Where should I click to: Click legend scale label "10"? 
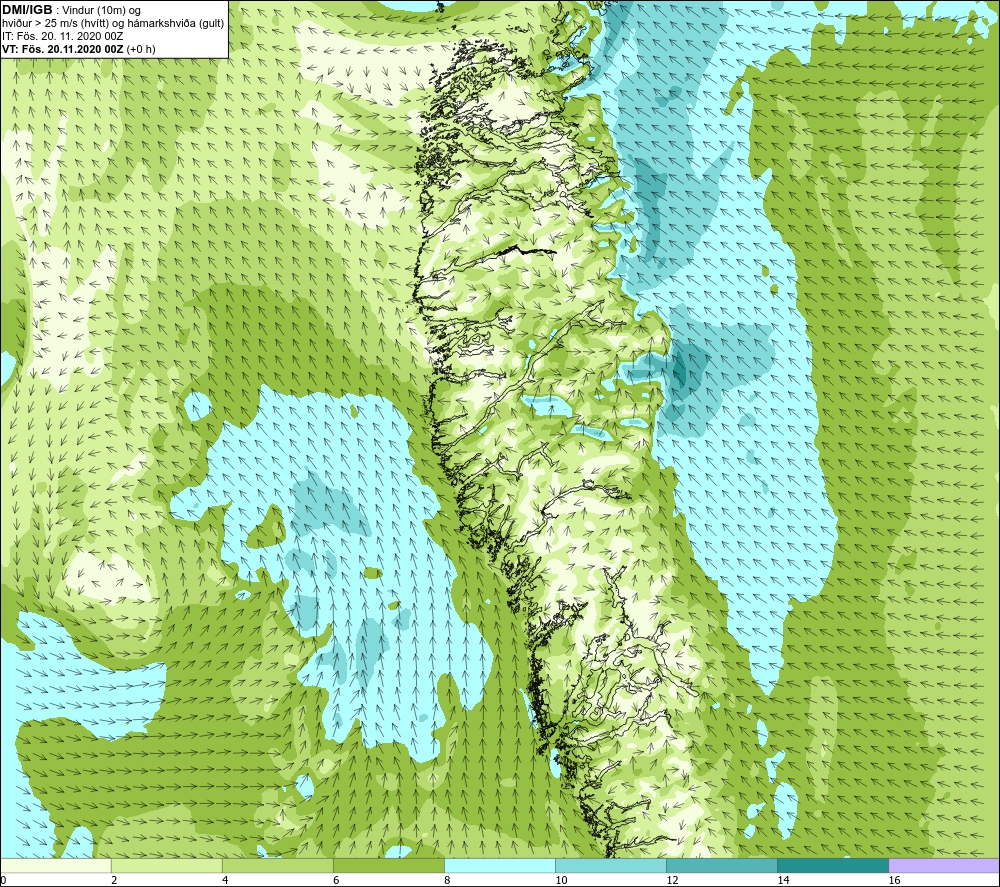click(561, 881)
